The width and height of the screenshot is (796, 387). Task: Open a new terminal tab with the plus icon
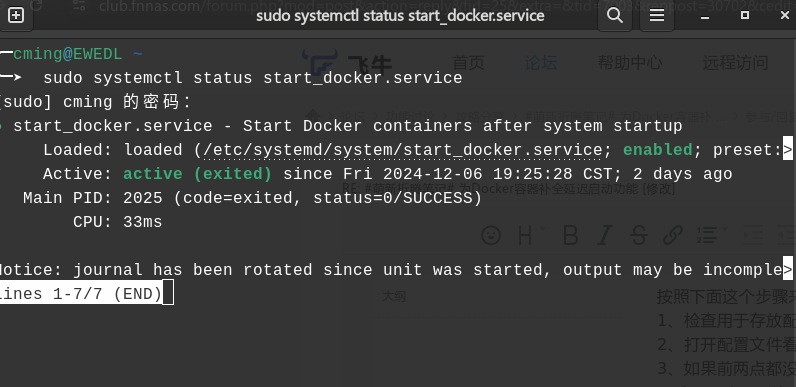tap(16, 16)
